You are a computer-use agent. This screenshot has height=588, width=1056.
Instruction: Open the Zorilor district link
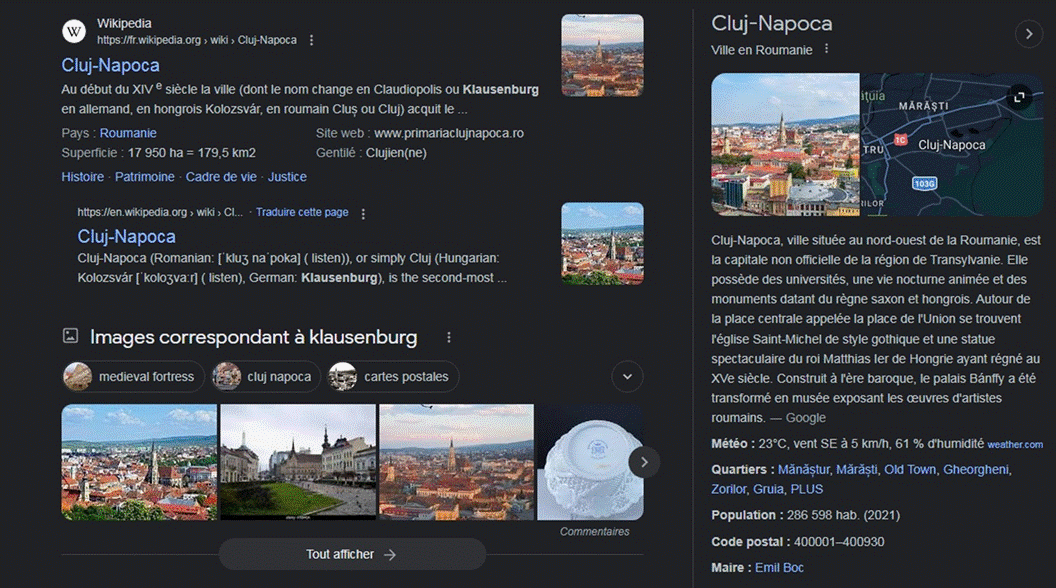[x=729, y=489]
